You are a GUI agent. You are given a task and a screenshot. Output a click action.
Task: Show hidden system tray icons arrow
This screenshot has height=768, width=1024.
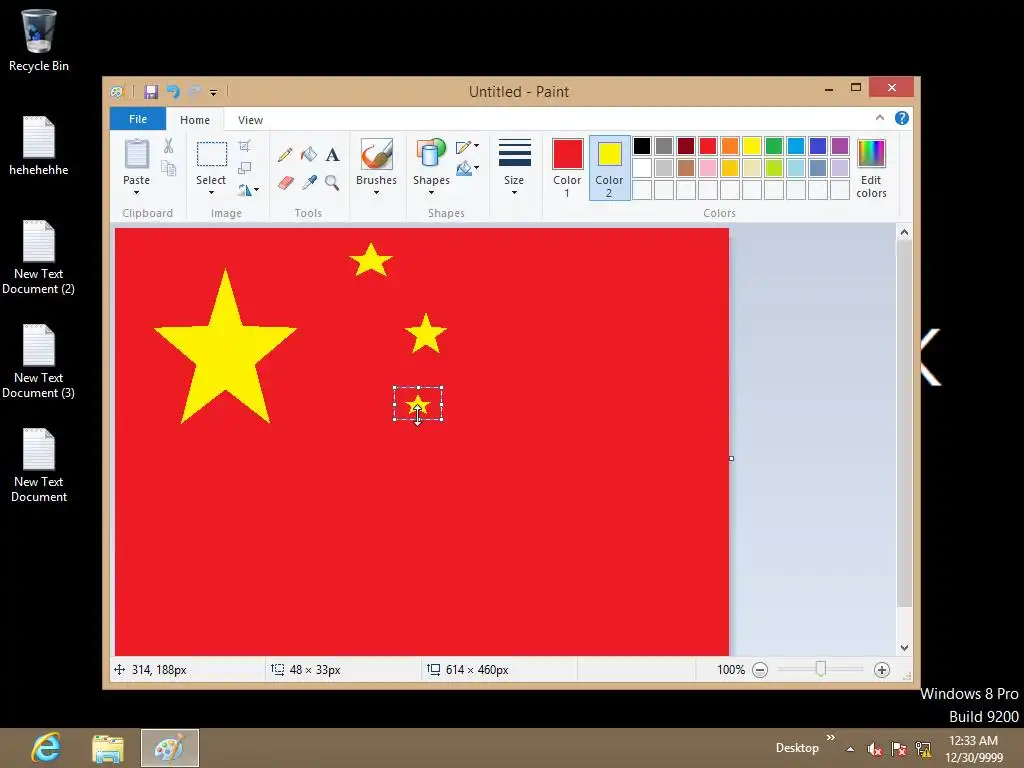850,749
